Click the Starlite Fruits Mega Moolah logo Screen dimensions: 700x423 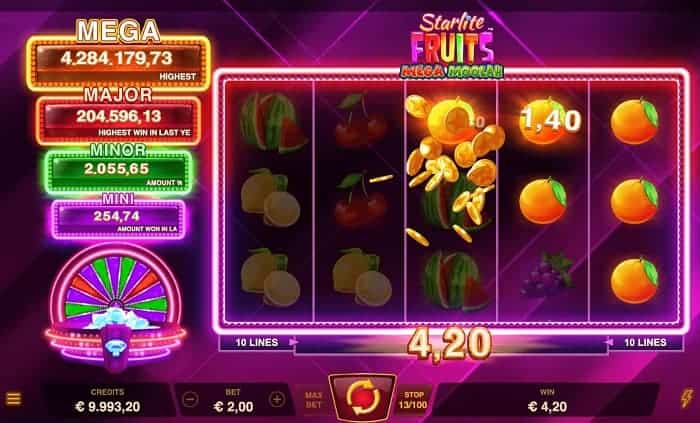tap(452, 46)
